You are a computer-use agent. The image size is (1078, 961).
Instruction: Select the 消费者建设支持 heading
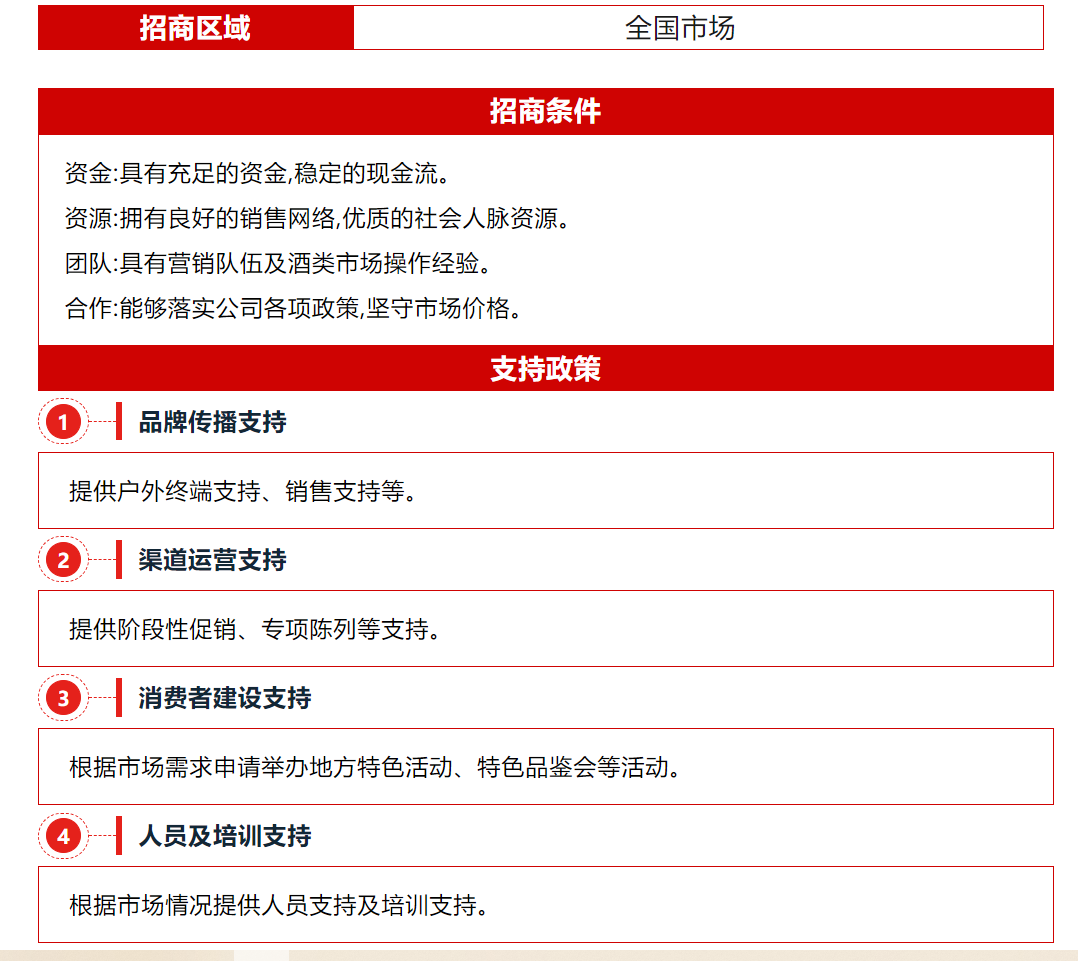[225, 698]
